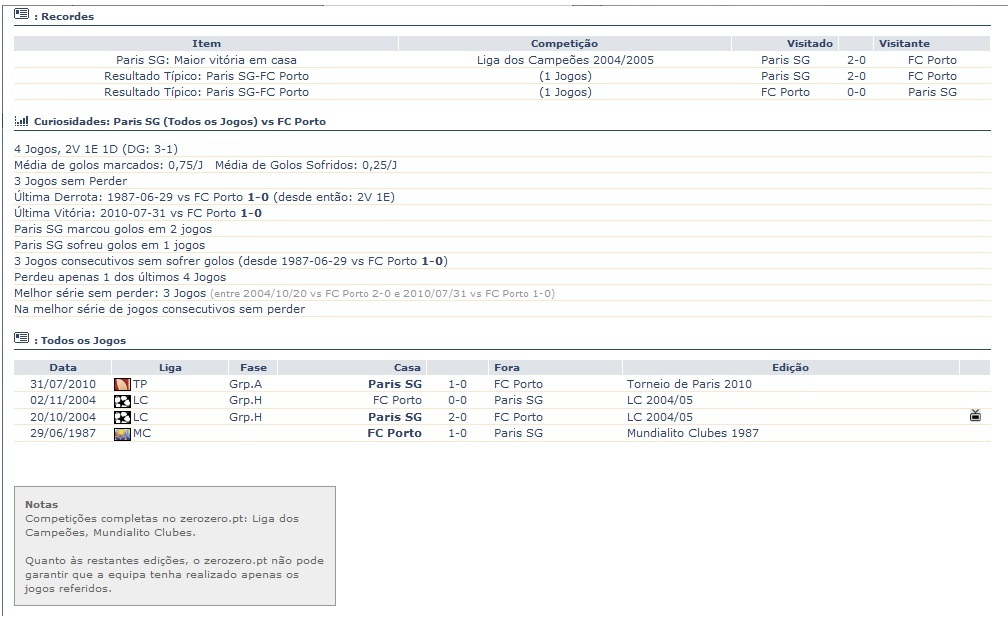Screen dimensions: 1008x624
Task: Open the Torneio de Paris 2010 edition link
Action: 689,384
